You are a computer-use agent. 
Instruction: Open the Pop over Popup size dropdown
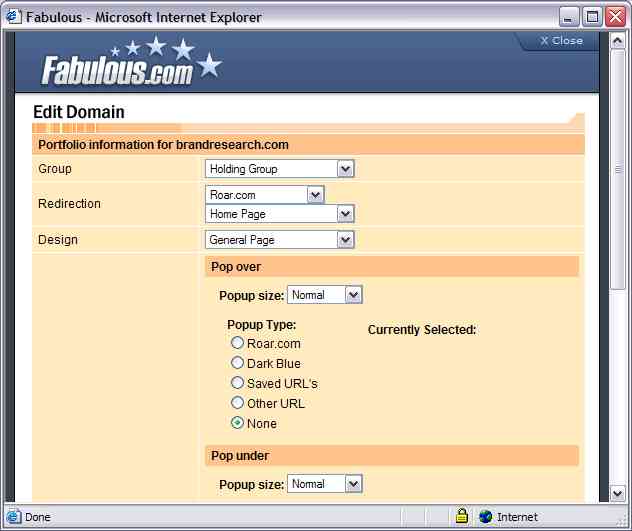325,295
